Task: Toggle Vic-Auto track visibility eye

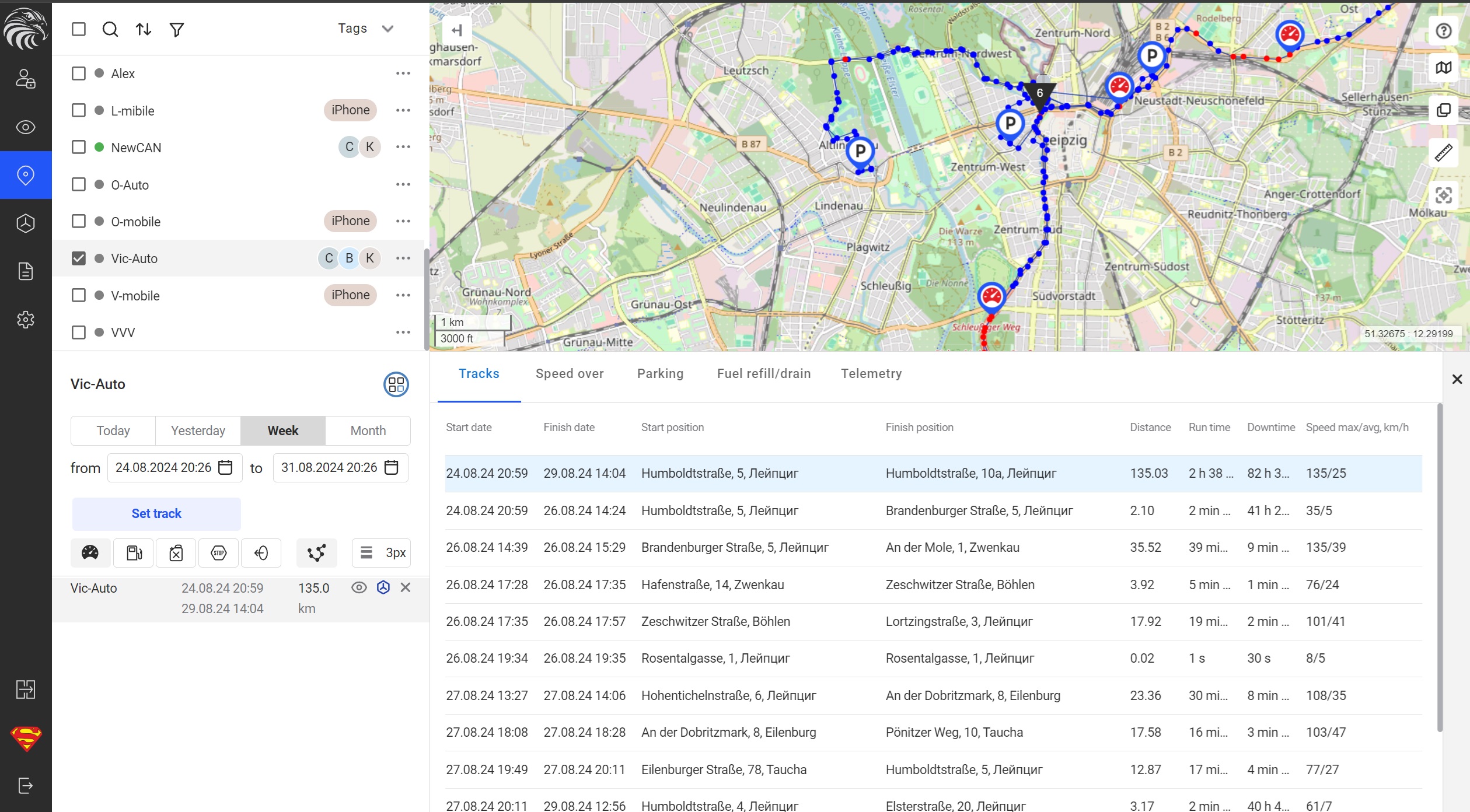Action: [359, 587]
